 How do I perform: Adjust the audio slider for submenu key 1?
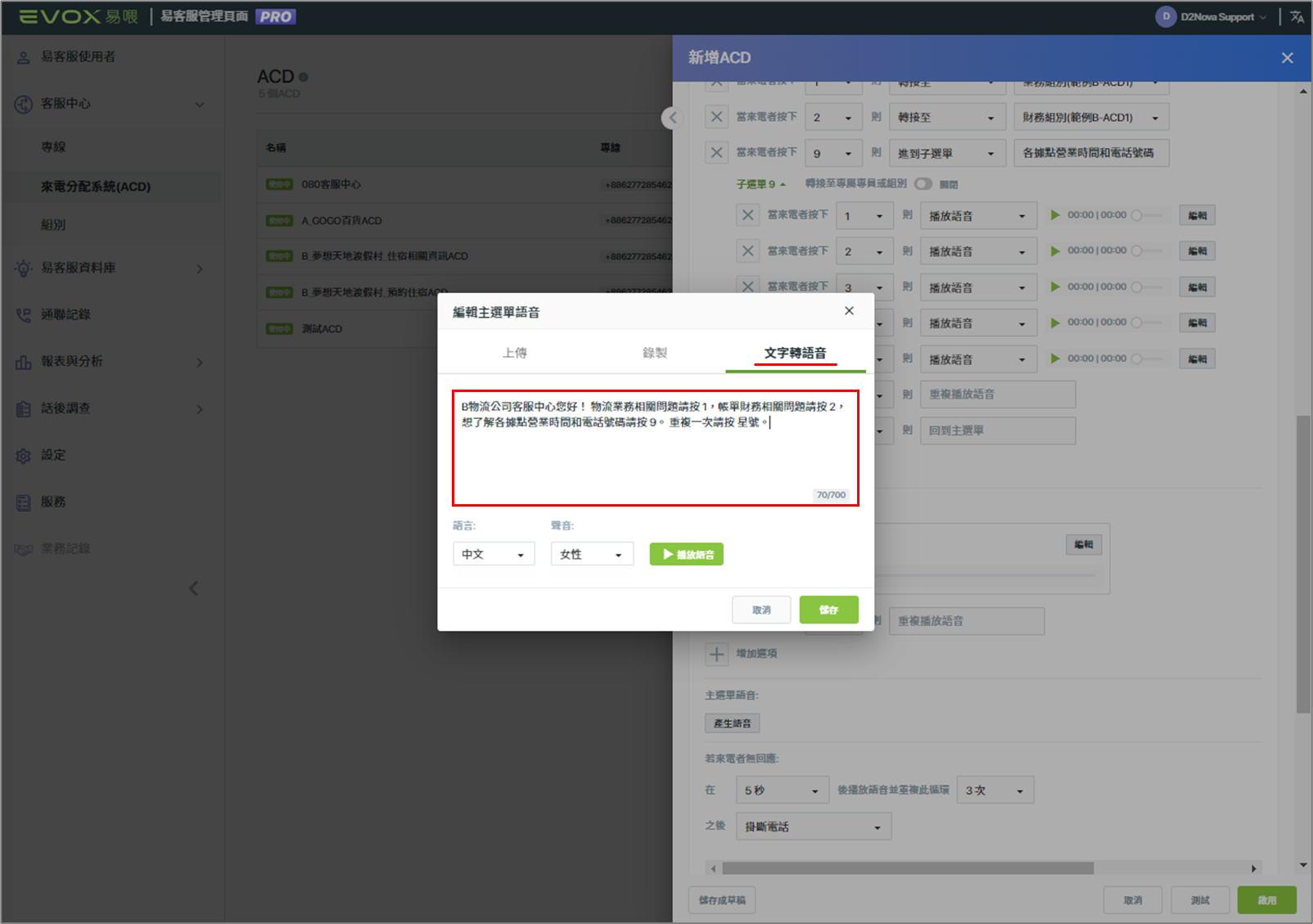tap(1148, 215)
